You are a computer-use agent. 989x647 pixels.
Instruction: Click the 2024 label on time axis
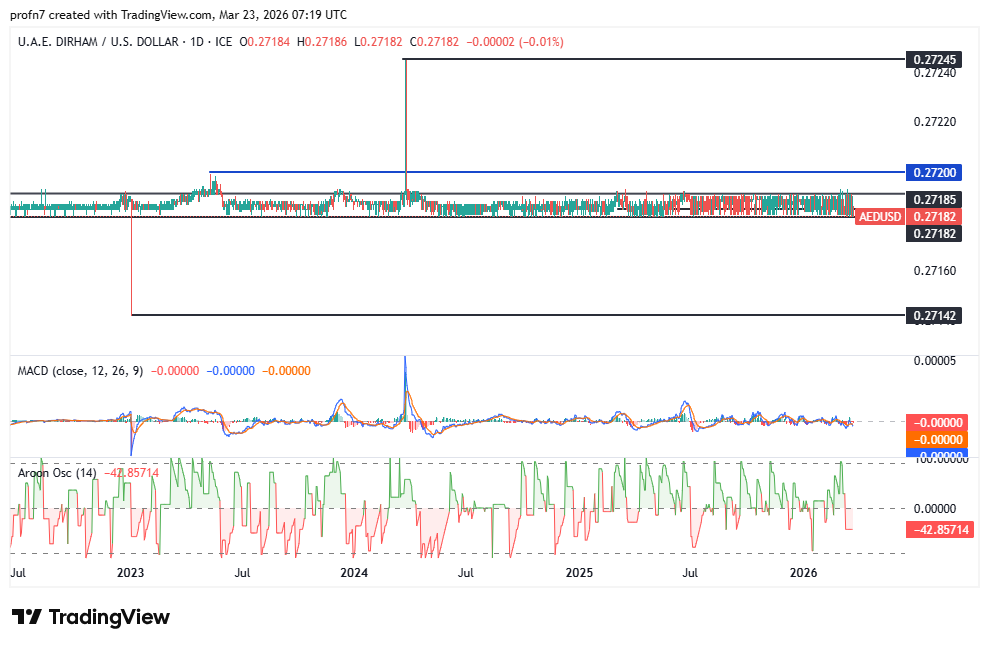[x=353, y=573]
